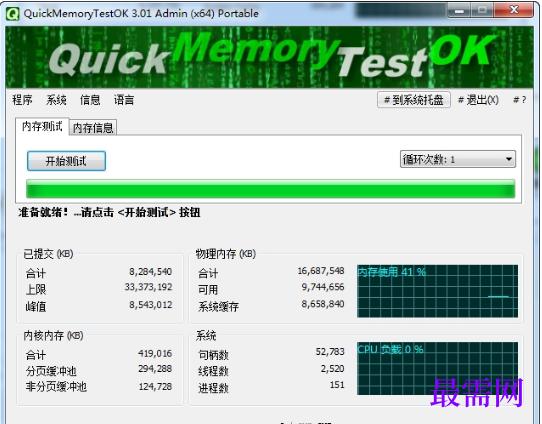Open the 程序 menu
The height and width of the screenshot is (424, 542).
click(22, 100)
